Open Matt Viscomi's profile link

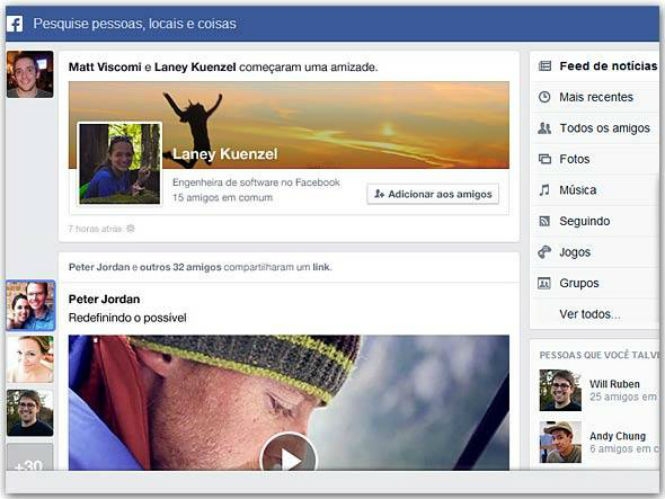(x=104, y=67)
